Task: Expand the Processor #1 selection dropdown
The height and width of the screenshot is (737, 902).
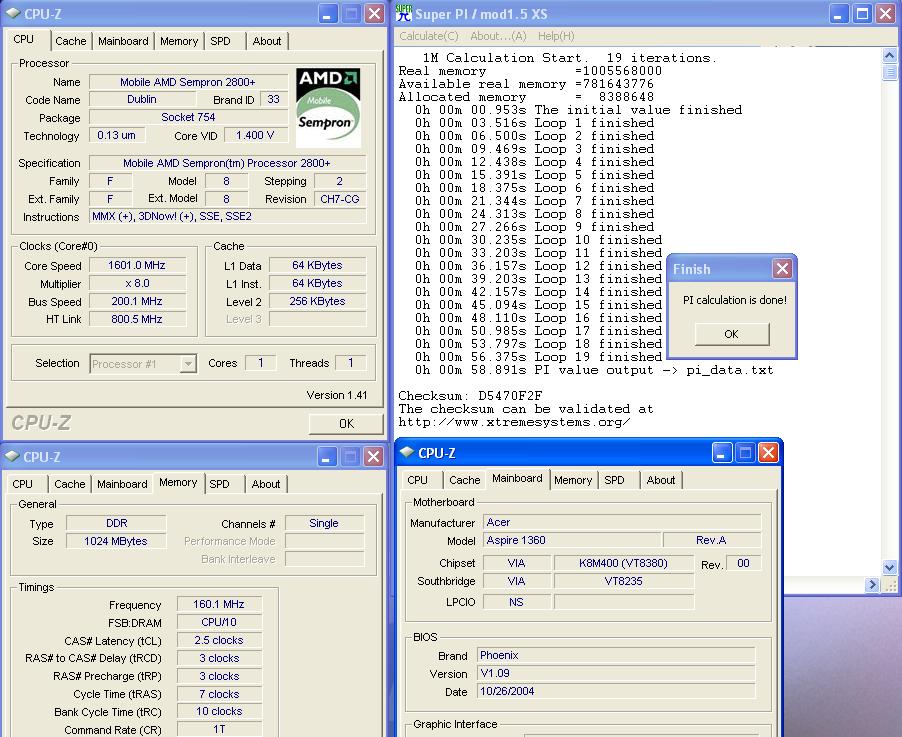Action: click(188, 364)
